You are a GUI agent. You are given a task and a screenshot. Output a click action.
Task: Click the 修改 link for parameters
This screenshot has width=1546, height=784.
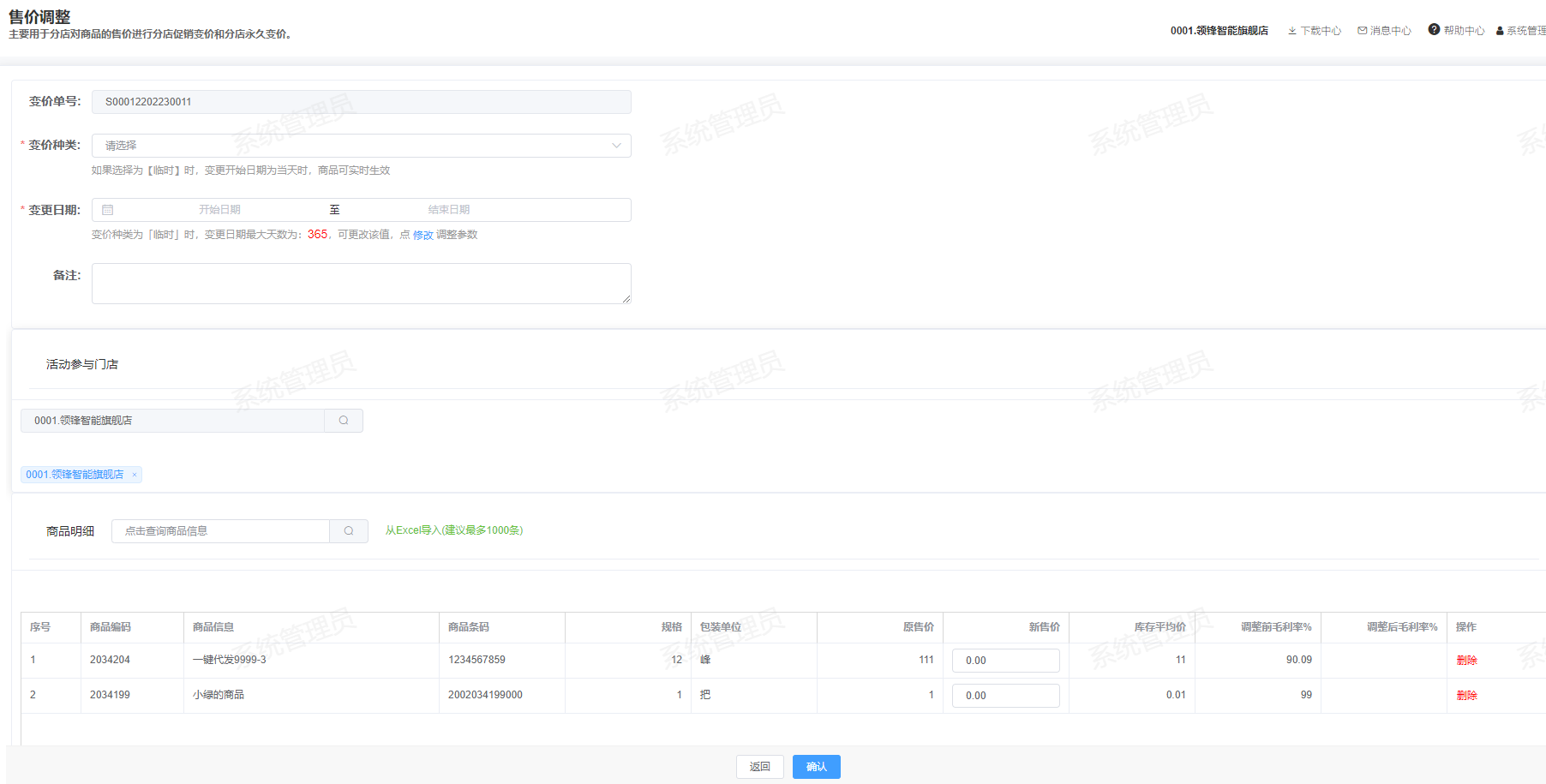click(423, 235)
